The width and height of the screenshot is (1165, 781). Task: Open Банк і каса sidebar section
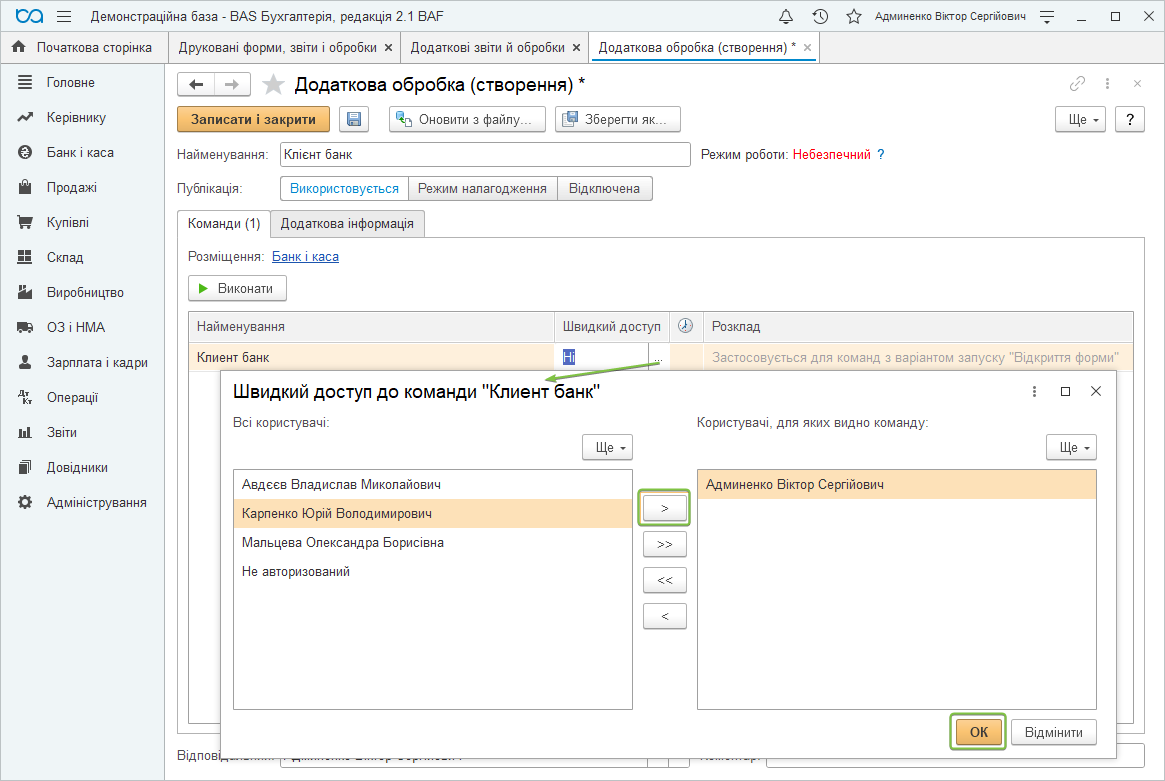pyautogui.click(x=80, y=153)
